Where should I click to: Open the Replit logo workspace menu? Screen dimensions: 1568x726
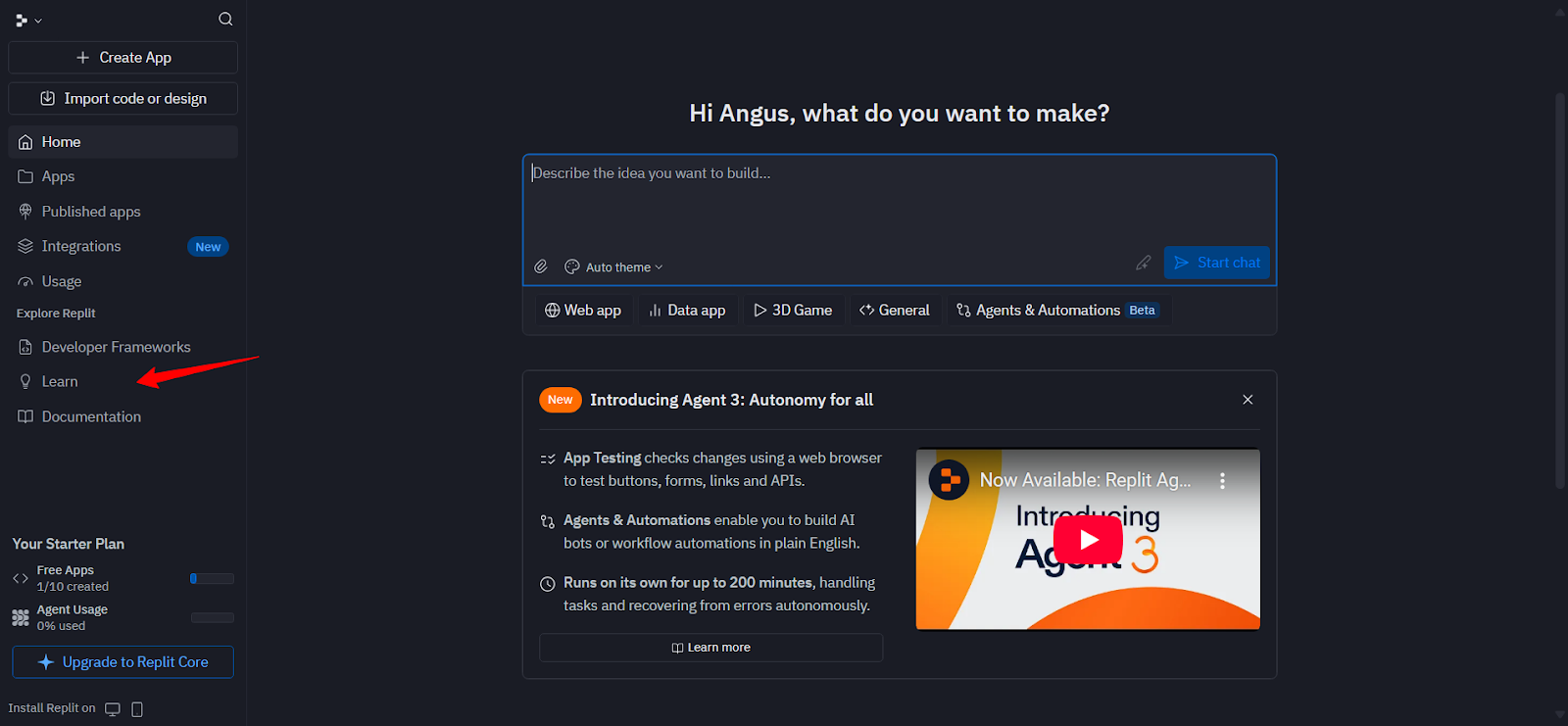(x=28, y=20)
